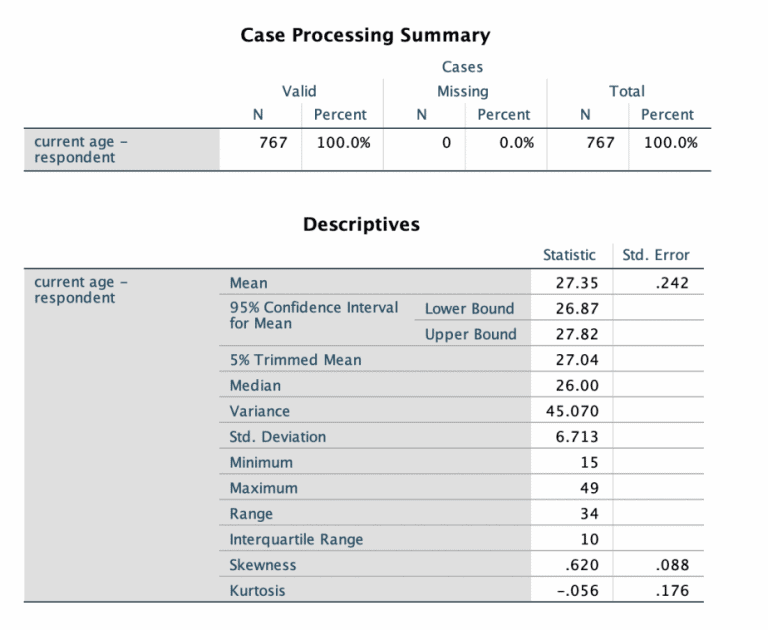This screenshot has height=630, width=768.
Task: Click the Lower Bound row label
Action: click(469, 309)
